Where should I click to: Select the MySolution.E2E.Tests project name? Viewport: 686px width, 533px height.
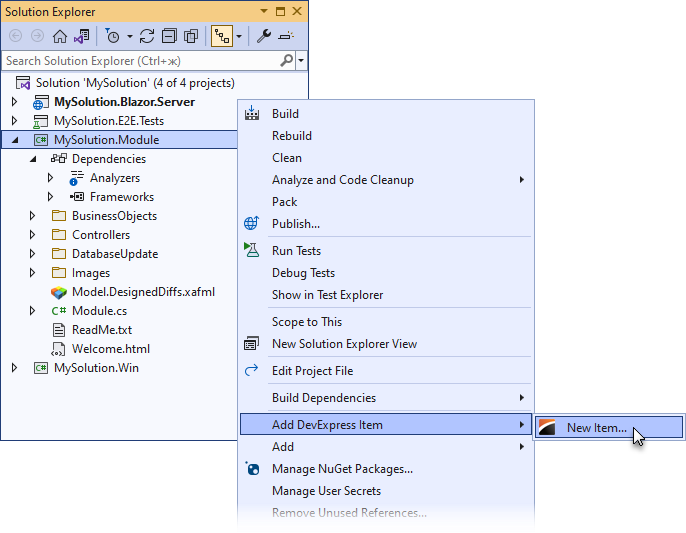(x=109, y=121)
